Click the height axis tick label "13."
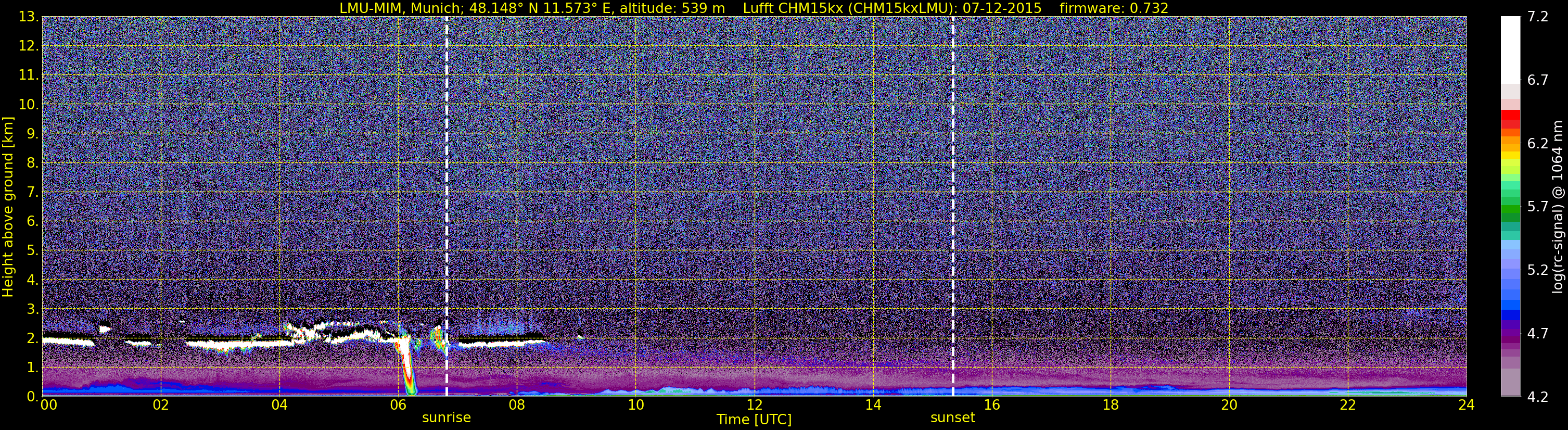Image resolution: width=1568 pixels, height=430 pixels. coord(29,17)
